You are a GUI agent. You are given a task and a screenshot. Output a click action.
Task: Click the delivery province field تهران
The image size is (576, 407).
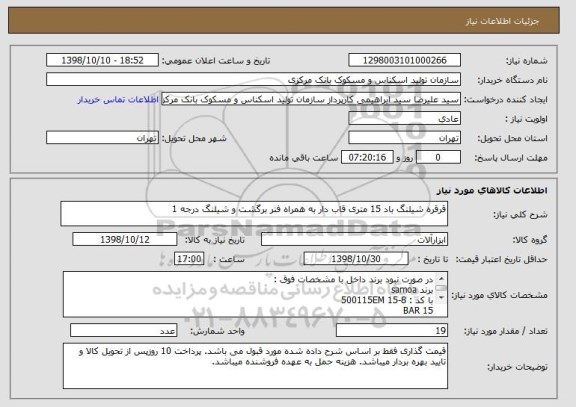click(x=404, y=138)
